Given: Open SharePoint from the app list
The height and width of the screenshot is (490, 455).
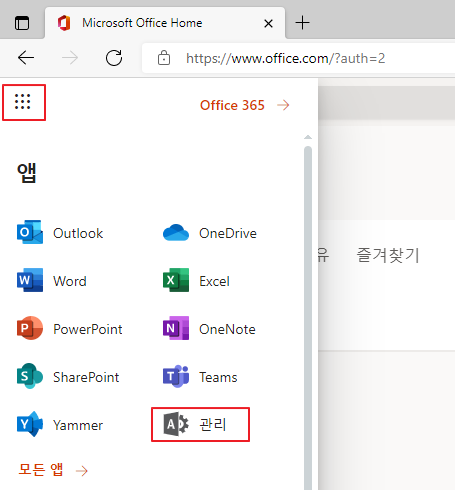Looking at the screenshot, I should pos(68,377).
